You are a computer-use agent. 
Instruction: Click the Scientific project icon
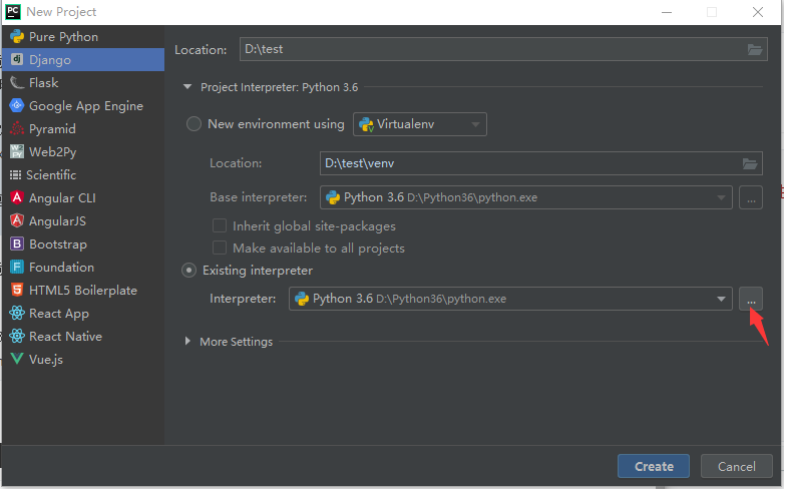click(16, 175)
